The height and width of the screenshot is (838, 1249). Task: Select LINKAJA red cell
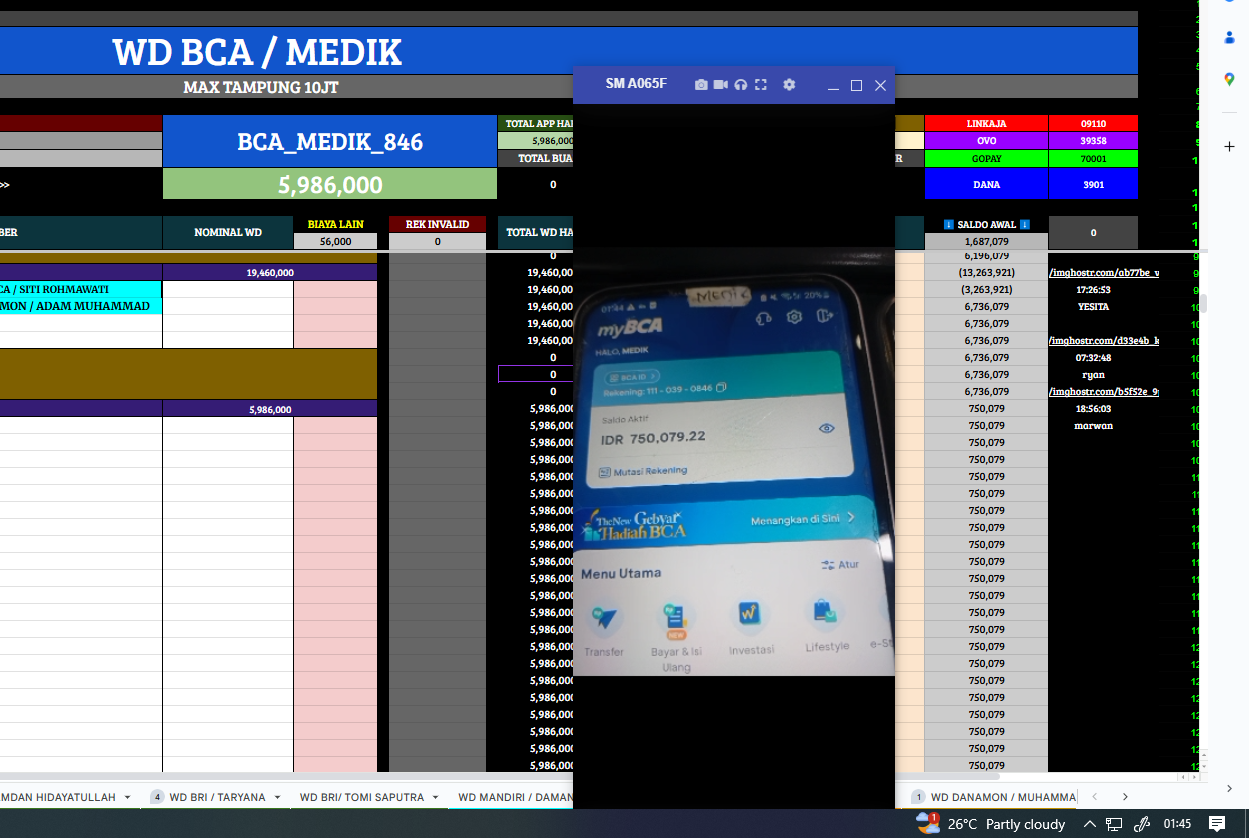986,123
